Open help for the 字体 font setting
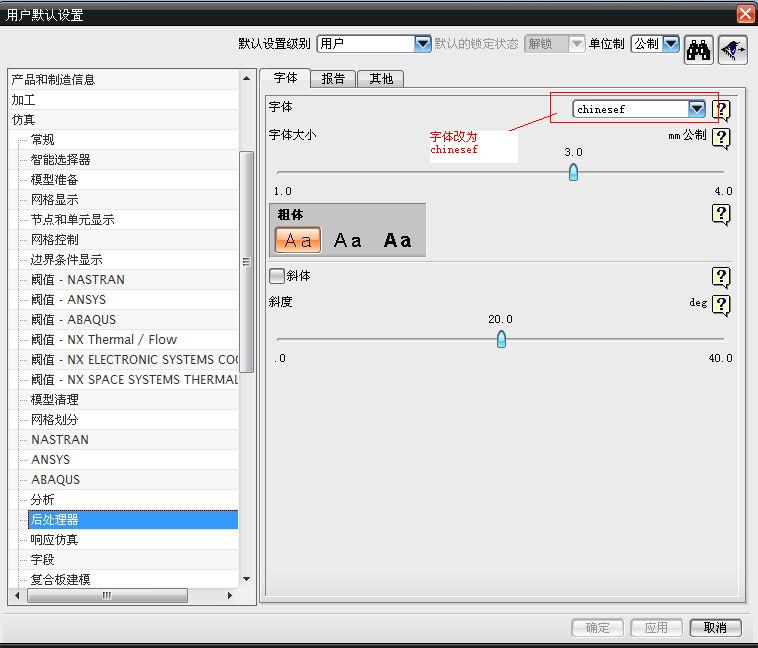758x648 pixels. pyautogui.click(x=721, y=110)
